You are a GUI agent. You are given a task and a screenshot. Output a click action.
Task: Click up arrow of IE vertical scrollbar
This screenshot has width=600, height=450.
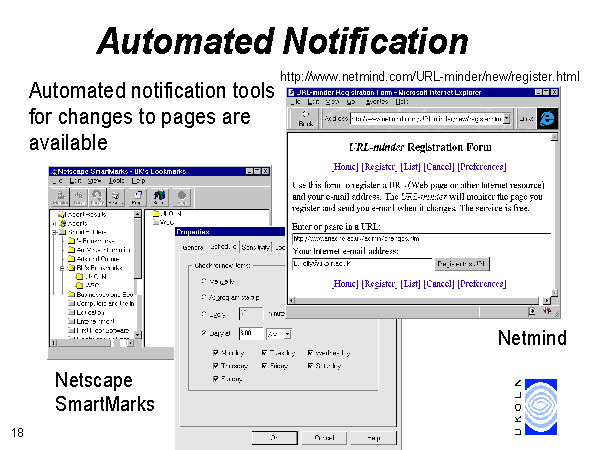[554, 137]
